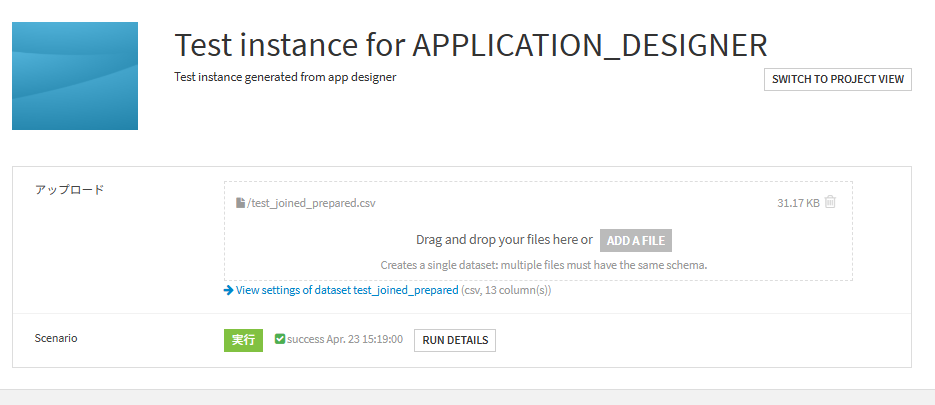Screen dimensions: 935x405
Task: Open RUN DETAILS for the scenario
Action: coord(455,340)
